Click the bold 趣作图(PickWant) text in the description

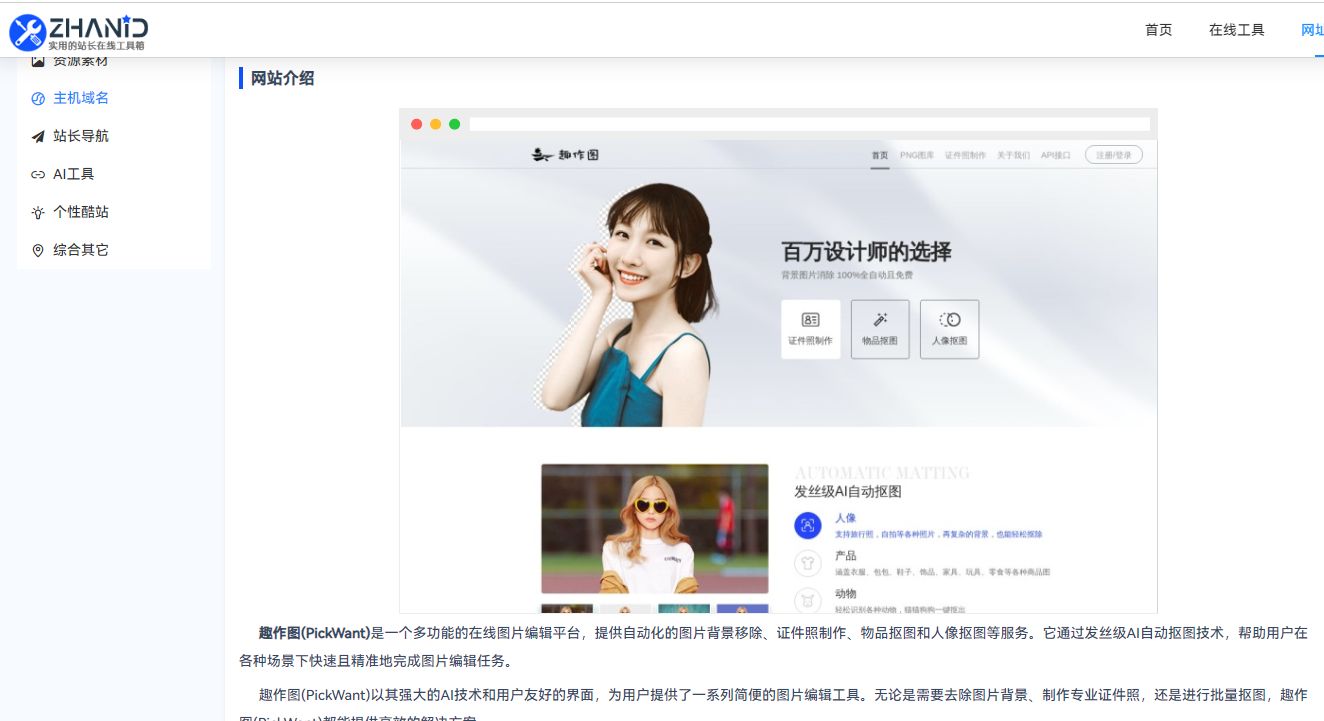coord(314,633)
